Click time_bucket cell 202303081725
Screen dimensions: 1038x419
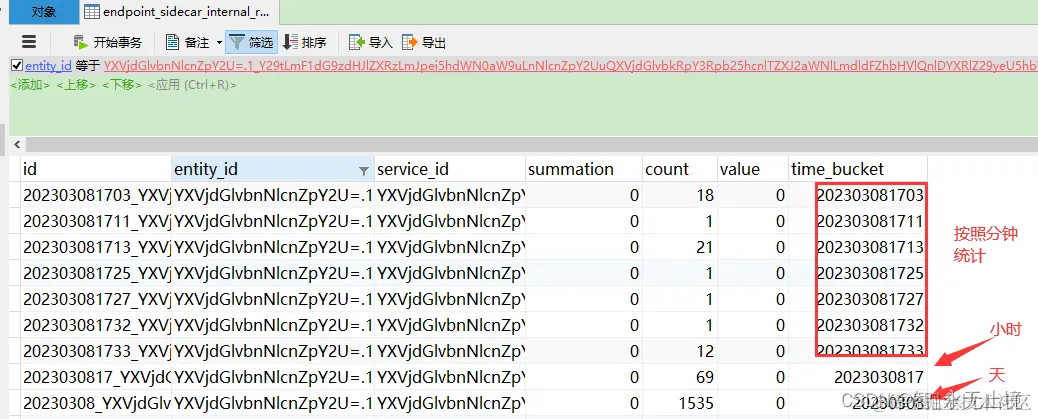[859, 273]
